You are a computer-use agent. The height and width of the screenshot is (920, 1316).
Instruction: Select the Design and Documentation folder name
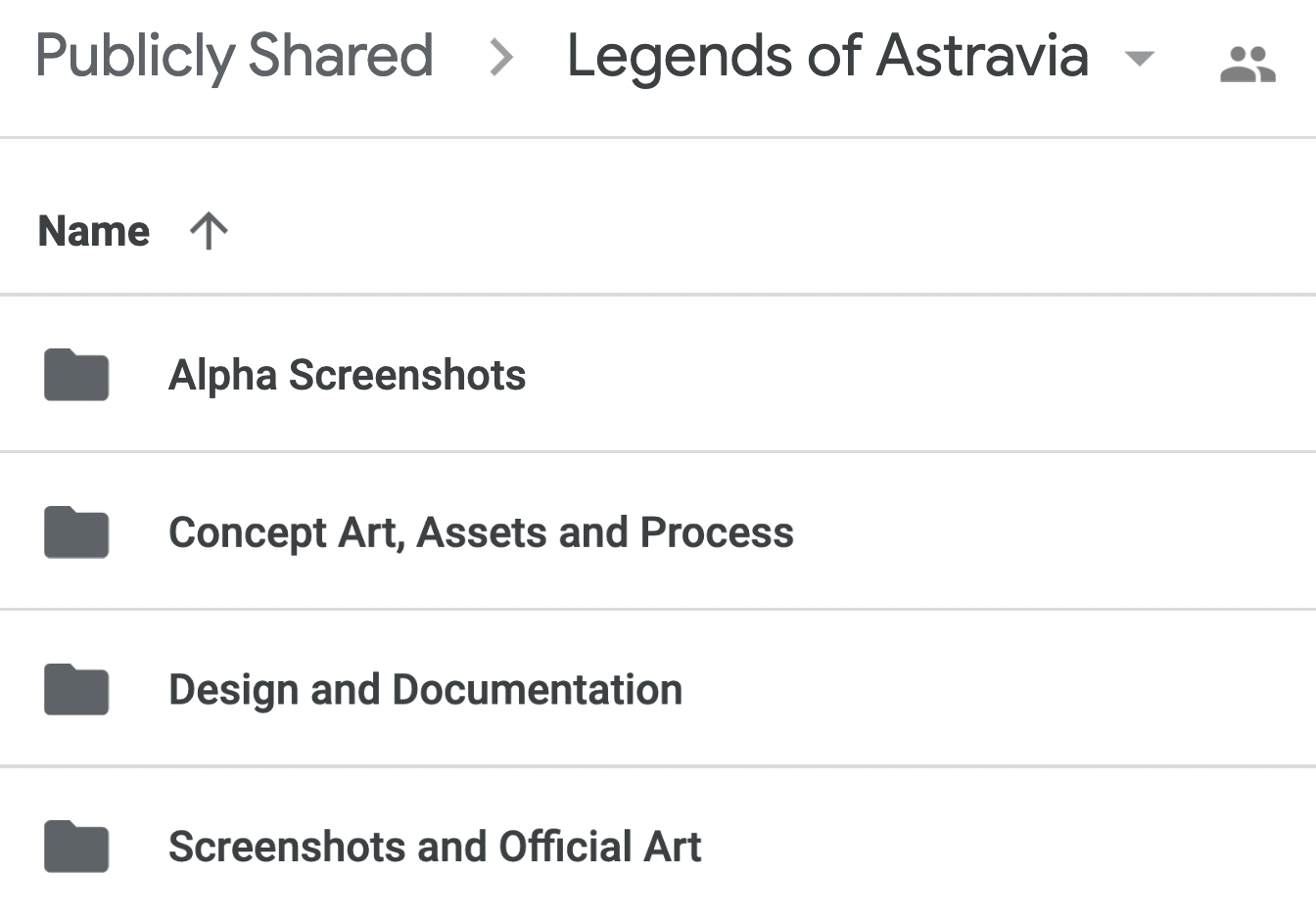click(x=425, y=690)
